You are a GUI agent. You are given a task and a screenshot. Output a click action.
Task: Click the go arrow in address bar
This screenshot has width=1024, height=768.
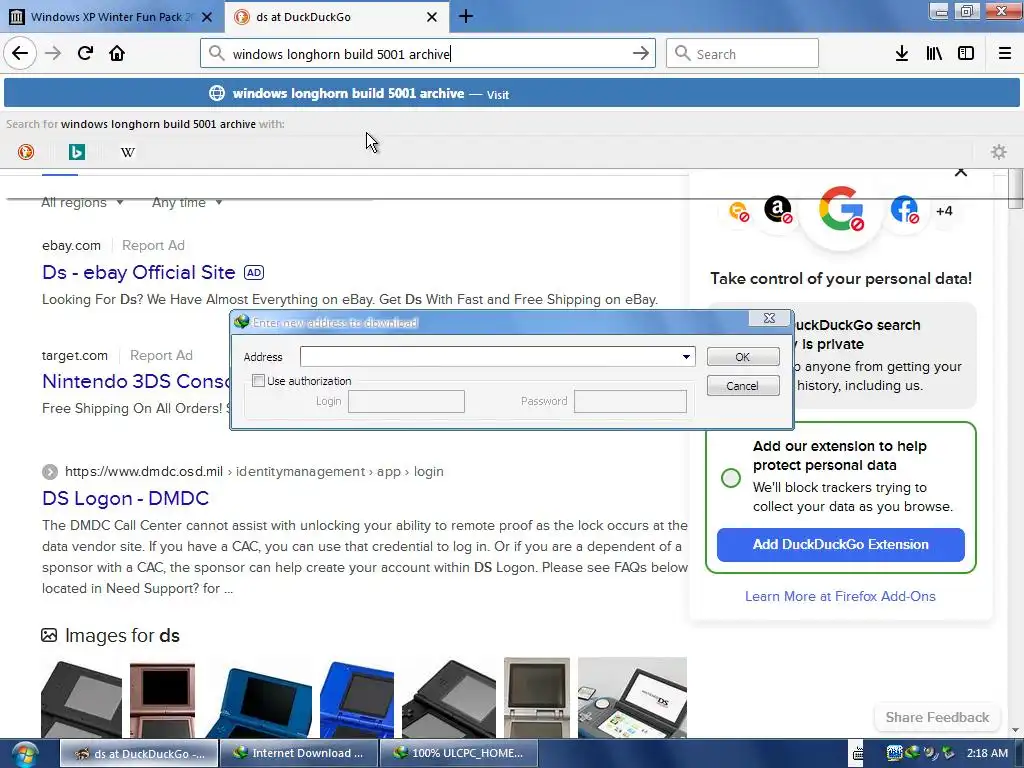(x=641, y=53)
